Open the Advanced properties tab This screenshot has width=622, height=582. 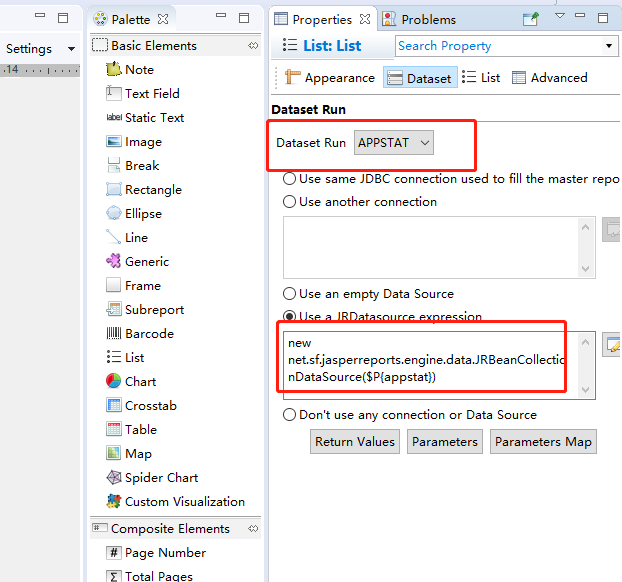(x=550, y=77)
